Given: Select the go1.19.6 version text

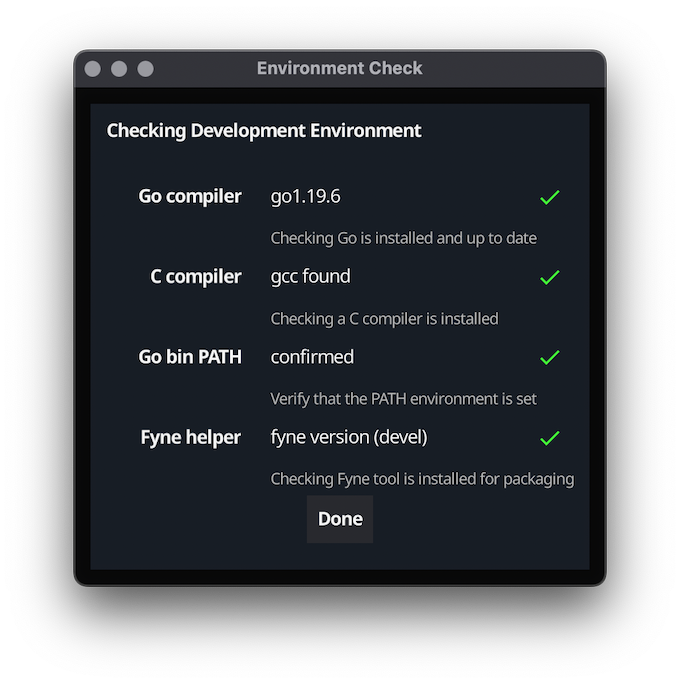Looking at the screenshot, I should coord(305,197).
